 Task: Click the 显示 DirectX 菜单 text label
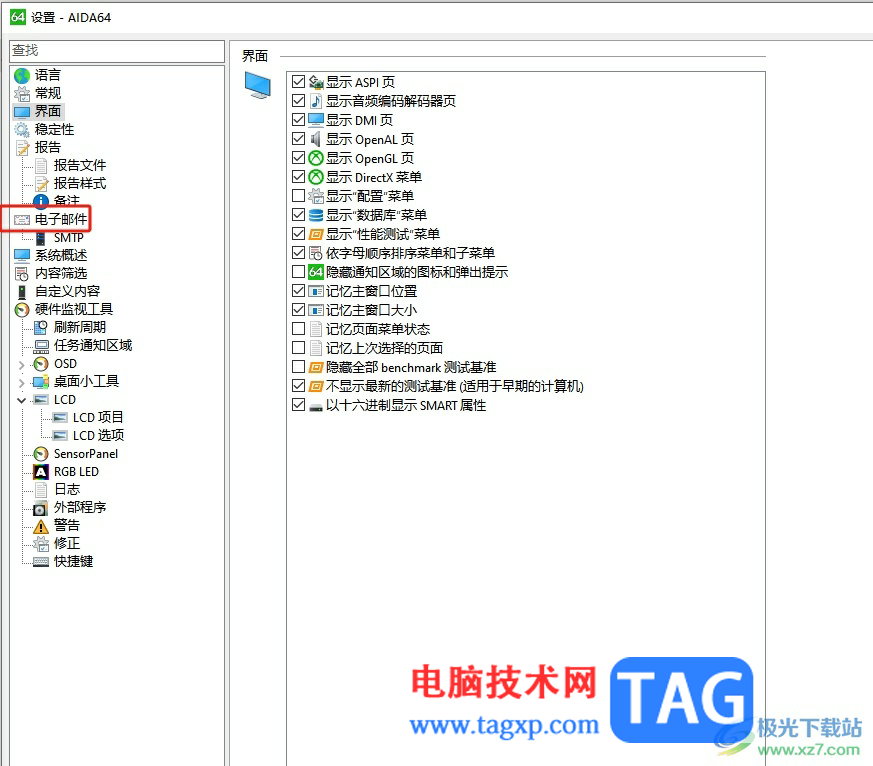tap(374, 177)
